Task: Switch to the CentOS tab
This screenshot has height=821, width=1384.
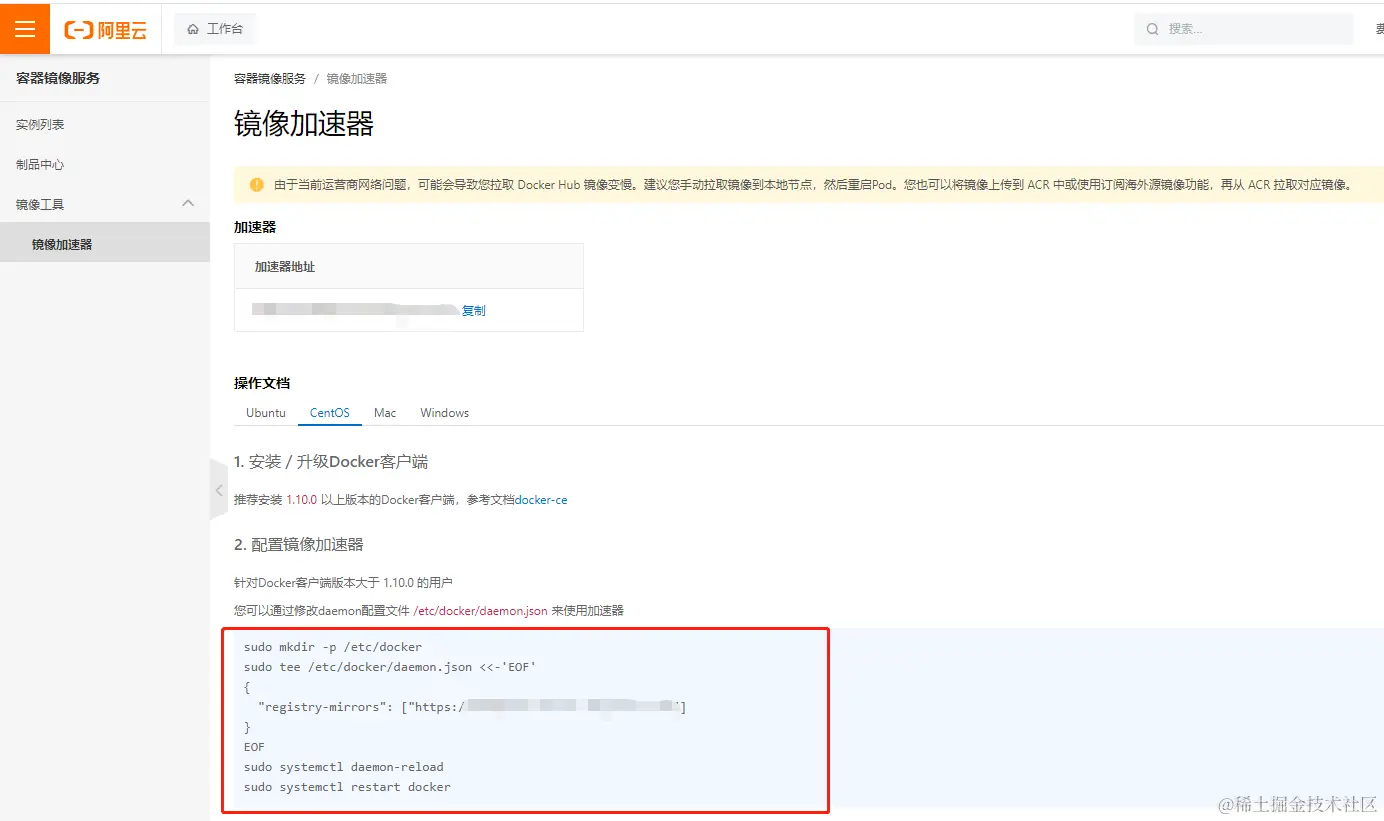Action: click(x=330, y=413)
